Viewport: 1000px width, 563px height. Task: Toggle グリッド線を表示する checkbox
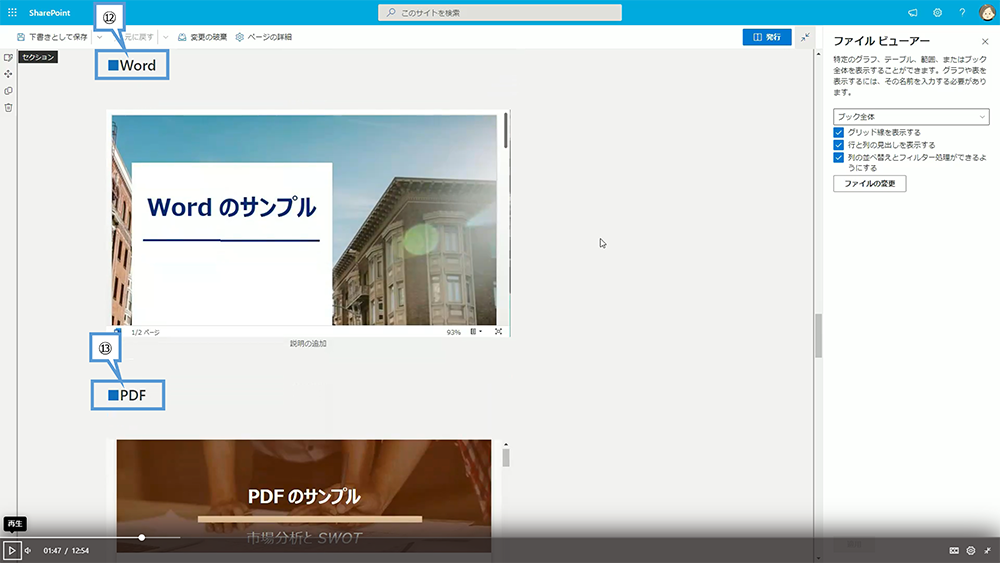[839, 133]
